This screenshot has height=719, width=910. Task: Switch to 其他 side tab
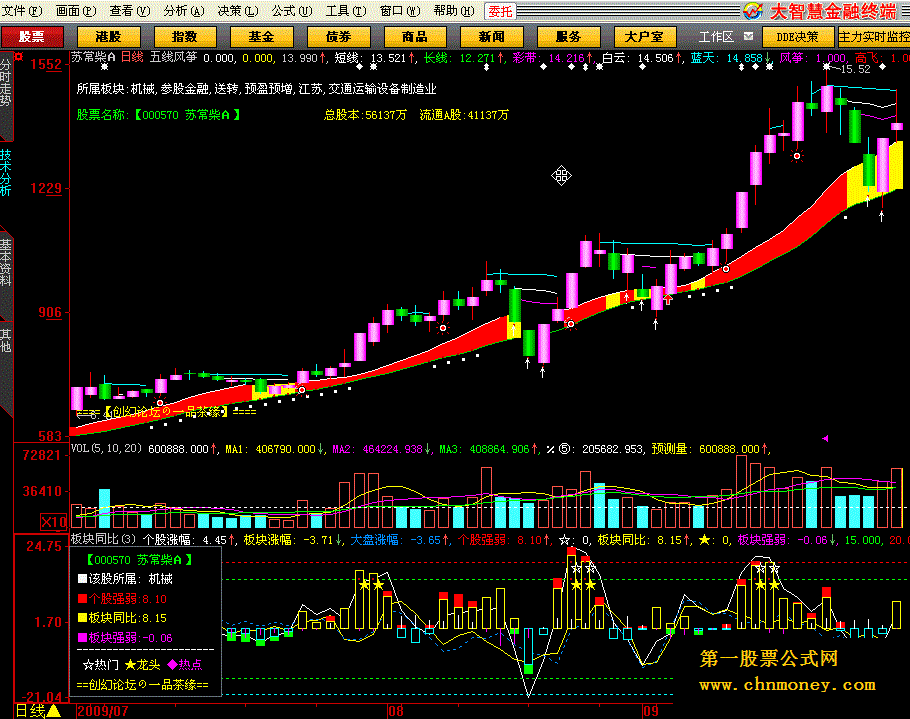6,341
